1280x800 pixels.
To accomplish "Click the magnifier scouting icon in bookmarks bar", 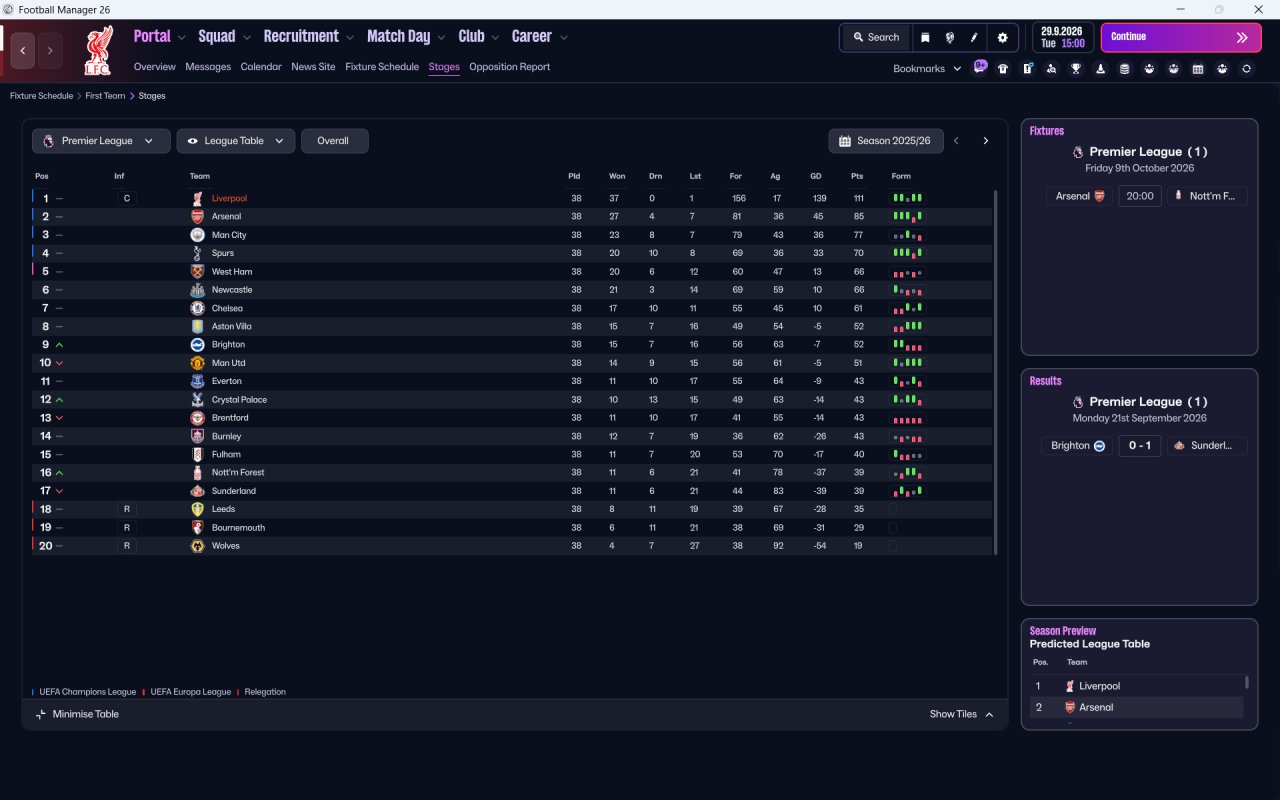I will (x=1051, y=69).
